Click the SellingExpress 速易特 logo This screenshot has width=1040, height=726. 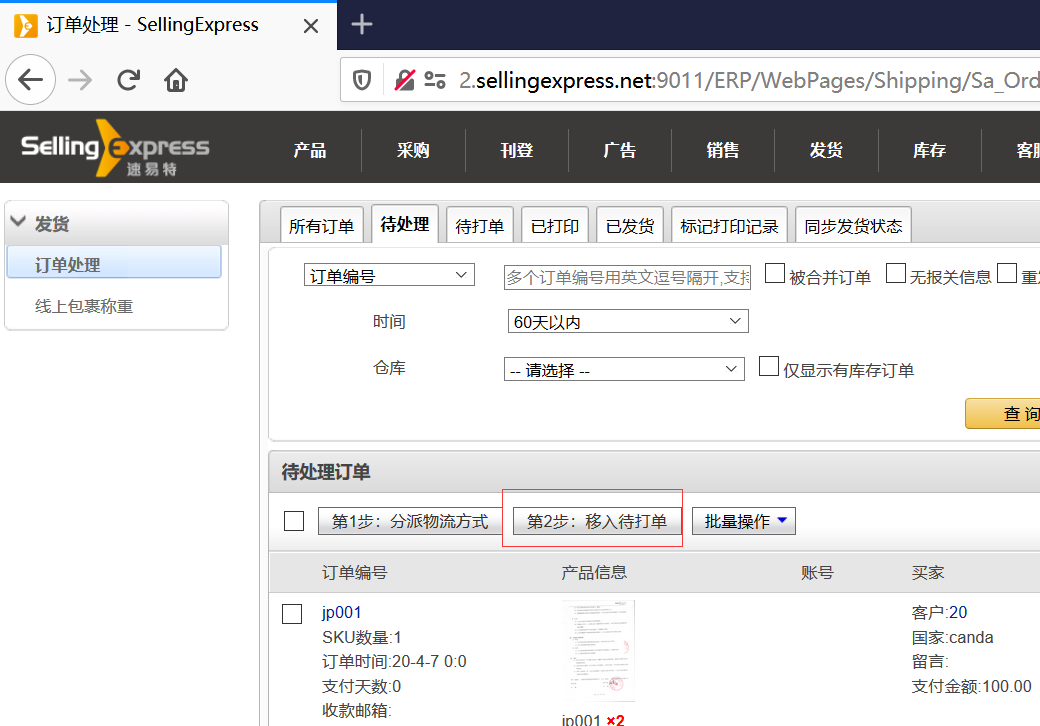tap(115, 148)
